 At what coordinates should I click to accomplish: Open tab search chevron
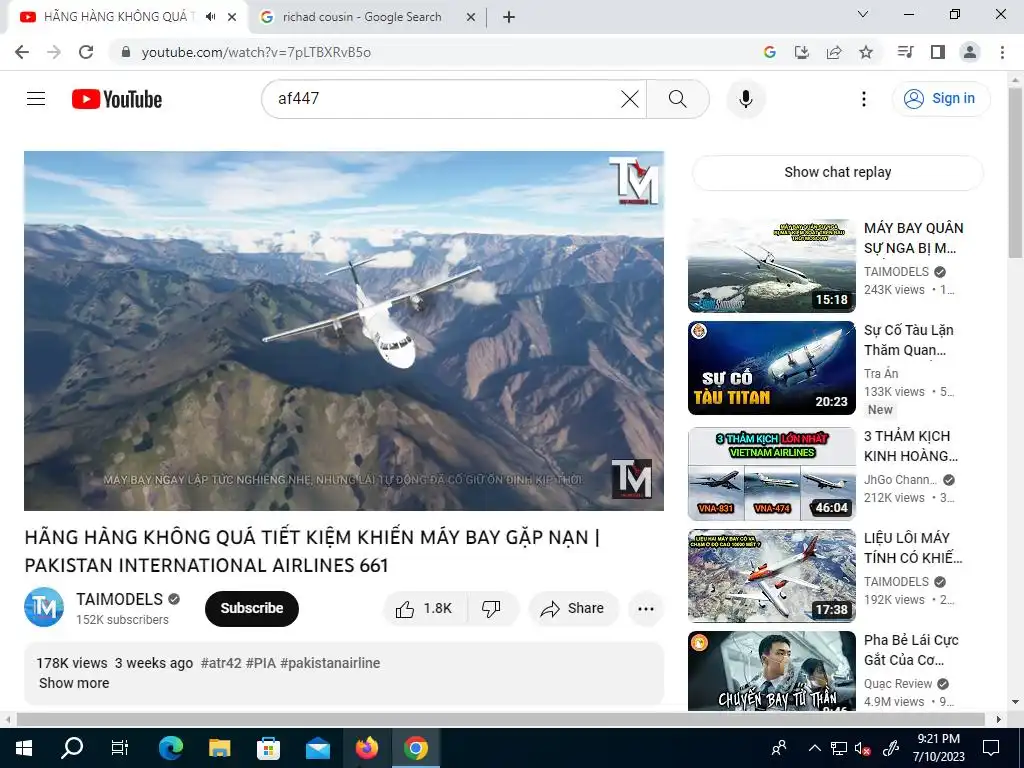(x=863, y=14)
